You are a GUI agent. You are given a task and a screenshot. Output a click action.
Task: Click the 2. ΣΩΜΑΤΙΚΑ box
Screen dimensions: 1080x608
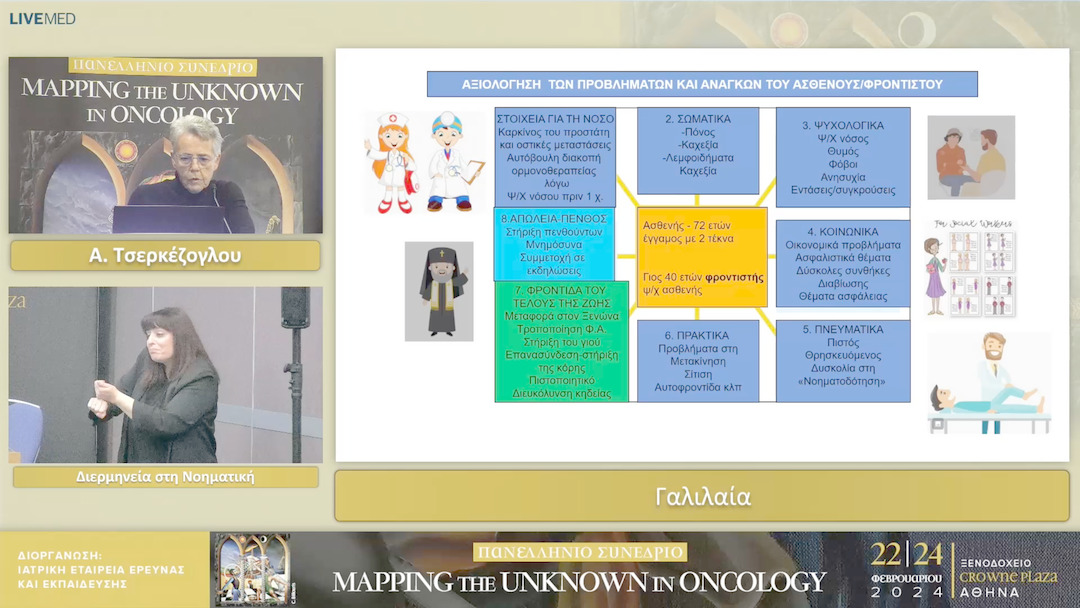pos(697,150)
